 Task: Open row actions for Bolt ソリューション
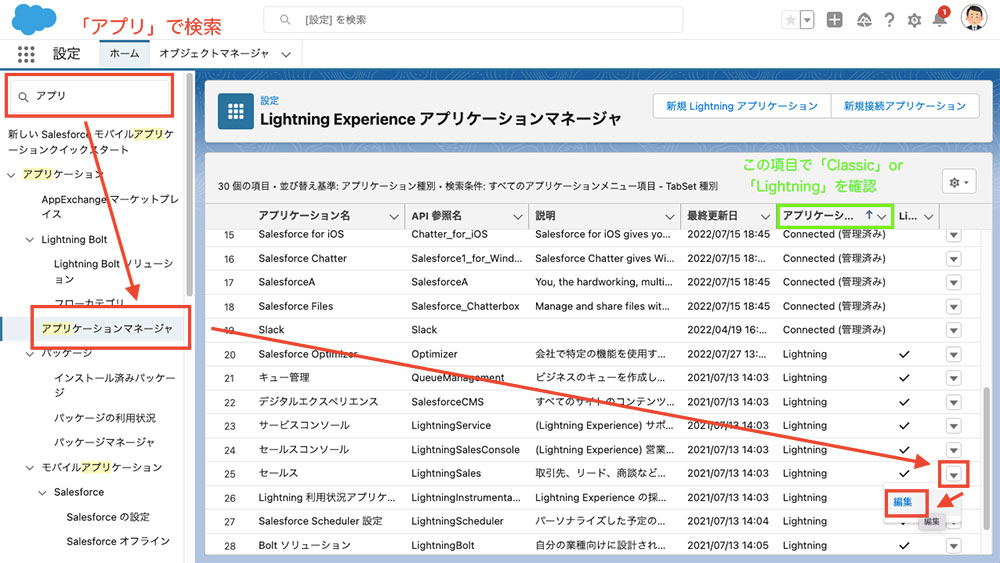pyautogui.click(x=953, y=546)
